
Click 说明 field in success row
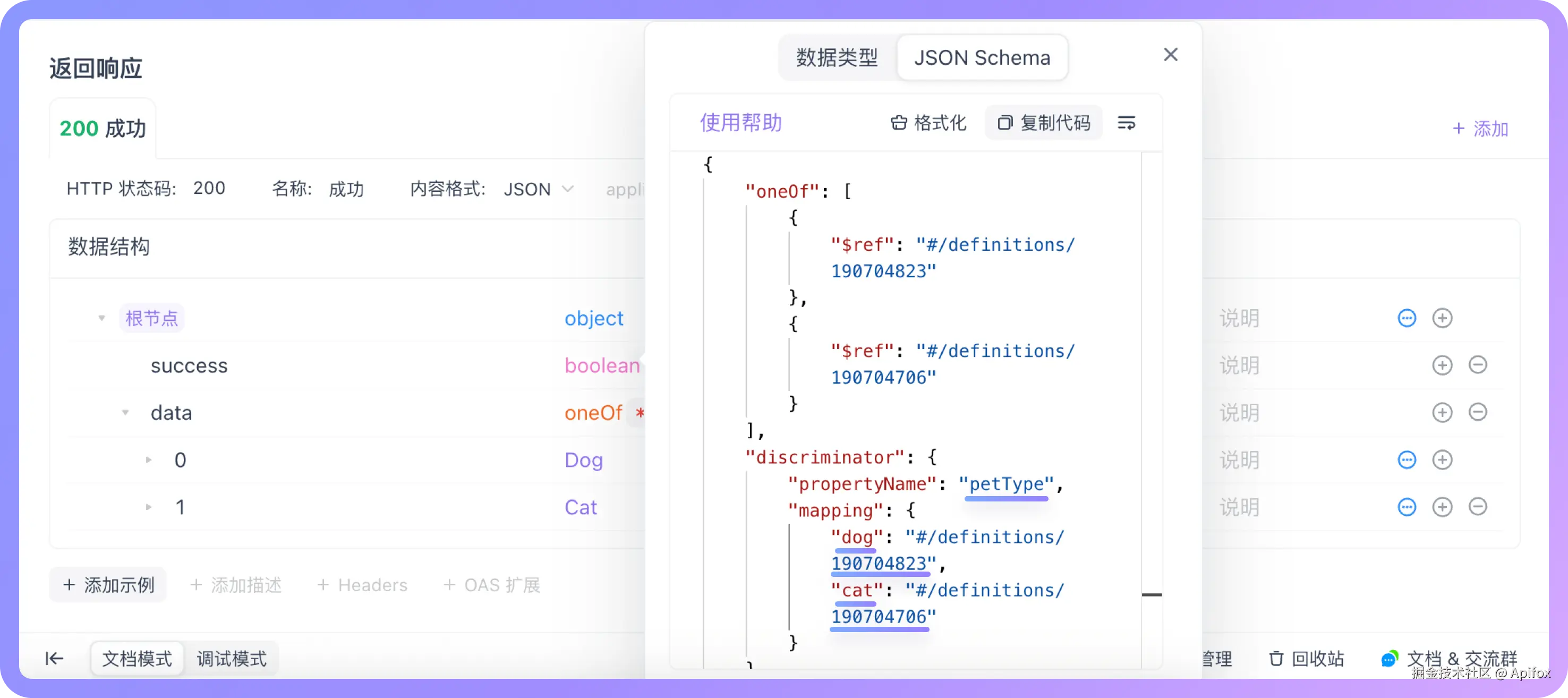tap(1239, 365)
